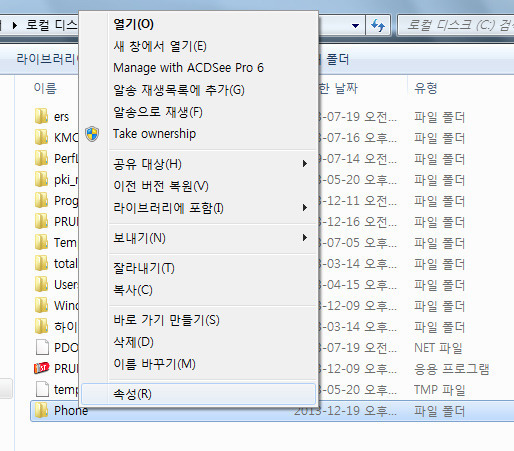
Task: Open 속성(R) properties entry
Action: coord(199,394)
